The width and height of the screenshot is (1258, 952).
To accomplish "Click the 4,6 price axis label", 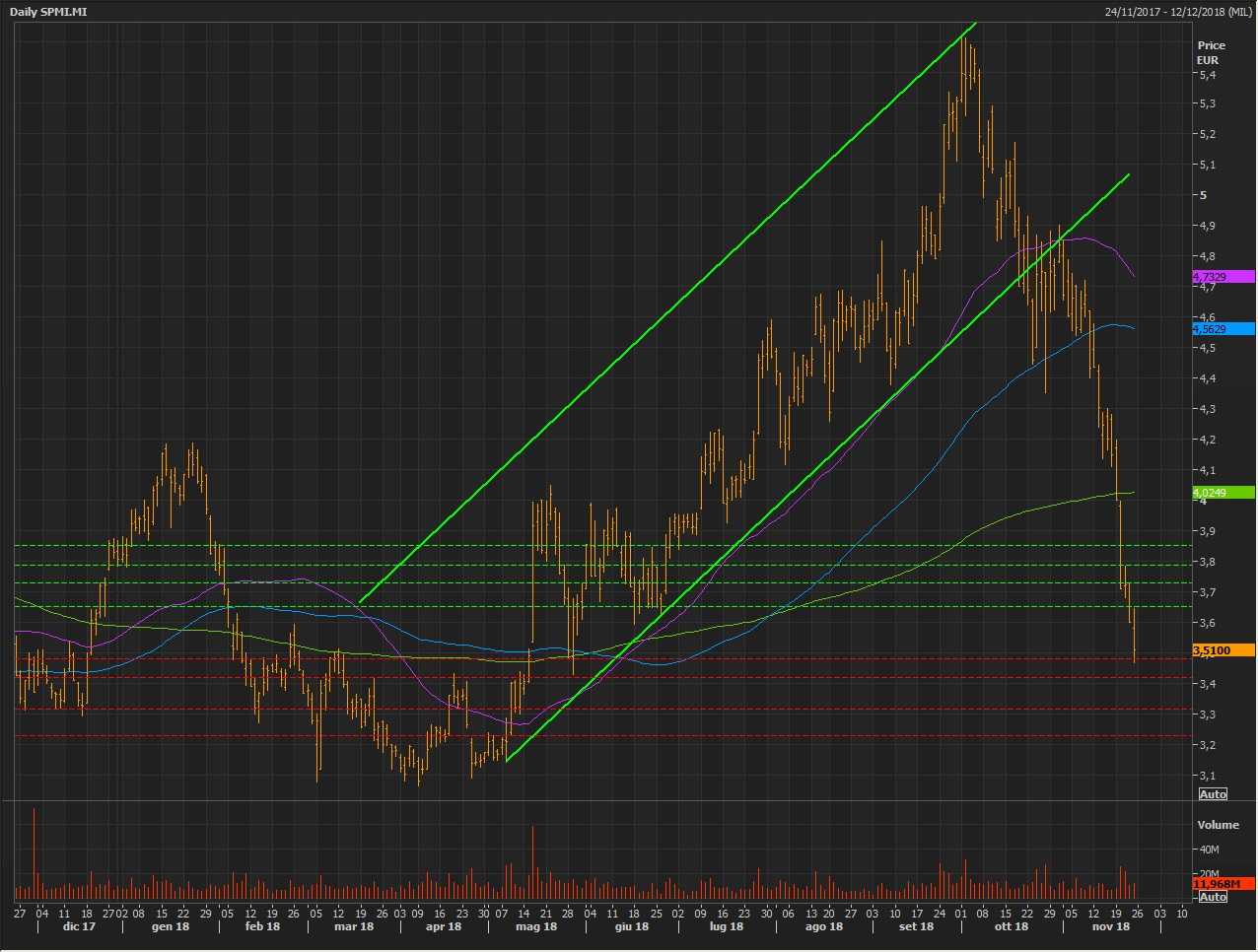I will (1208, 317).
